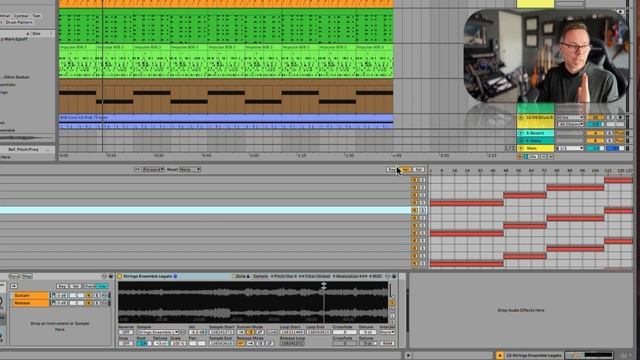Image resolution: width=640 pixels, height=360 pixels.
Task: Arm the Drum track record button
Action: click(620, 118)
